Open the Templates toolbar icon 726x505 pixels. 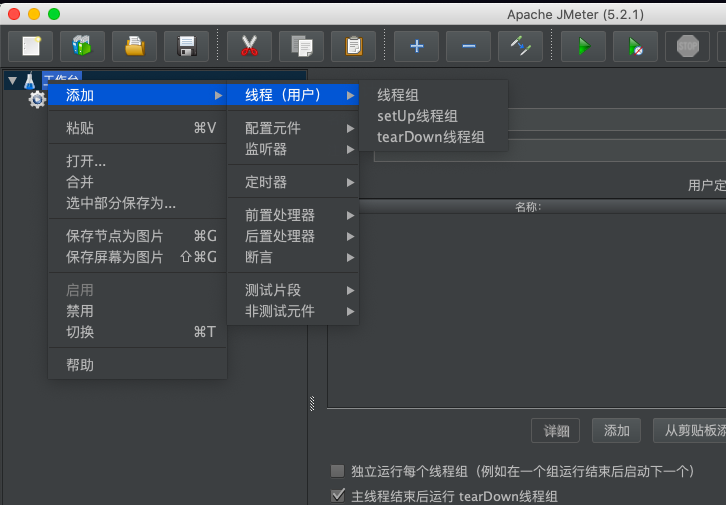pos(82,46)
